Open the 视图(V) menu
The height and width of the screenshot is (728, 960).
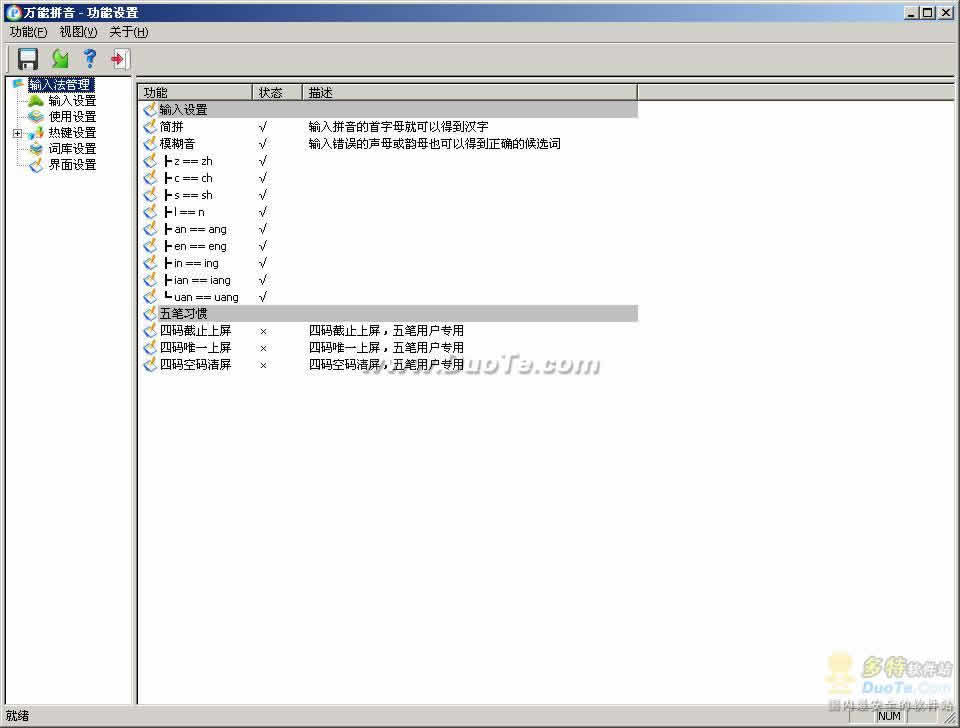(x=78, y=32)
